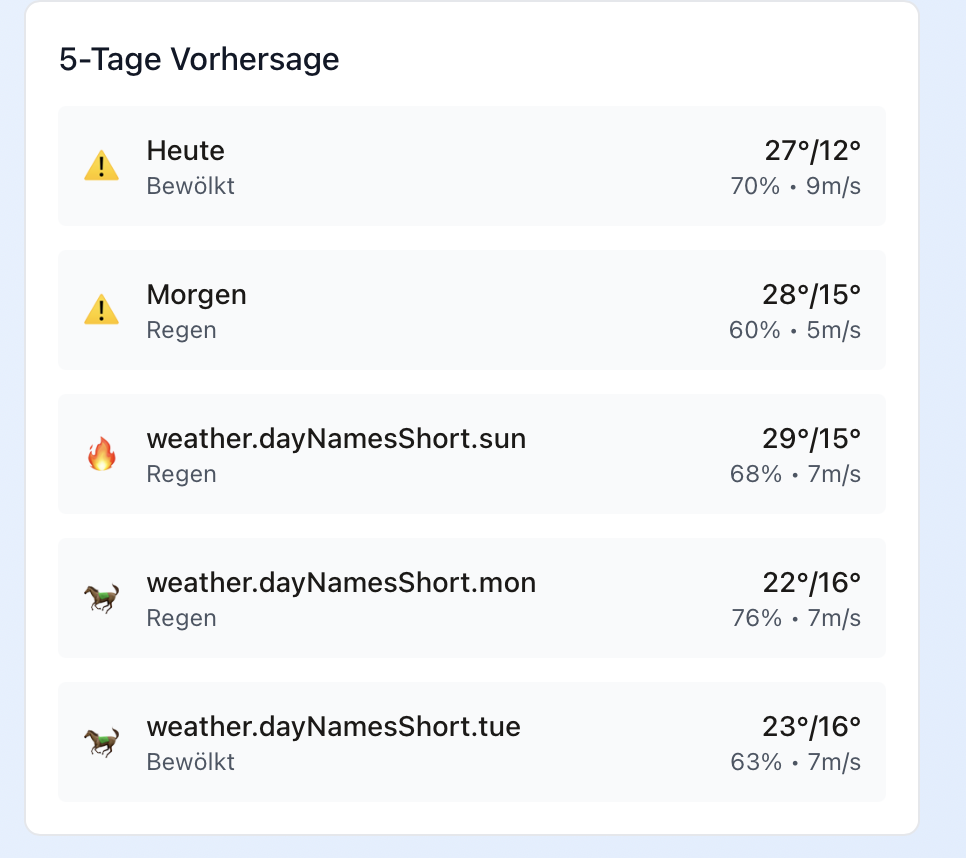Click the 23°/16° temperature reading
The width and height of the screenshot is (966, 858).
(x=811, y=727)
